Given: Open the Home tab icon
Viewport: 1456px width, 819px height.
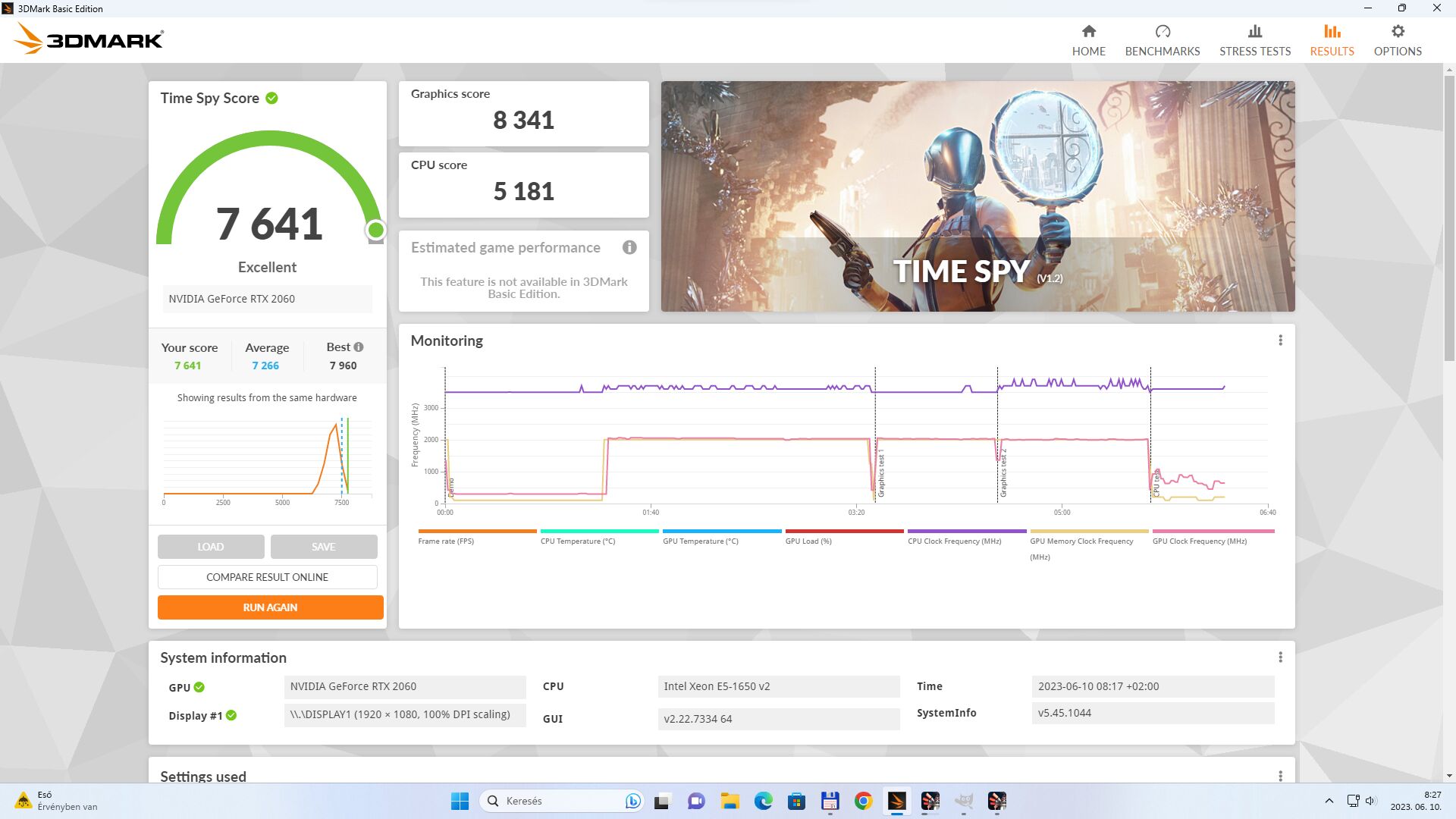Looking at the screenshot, I should click(1088, 32).
